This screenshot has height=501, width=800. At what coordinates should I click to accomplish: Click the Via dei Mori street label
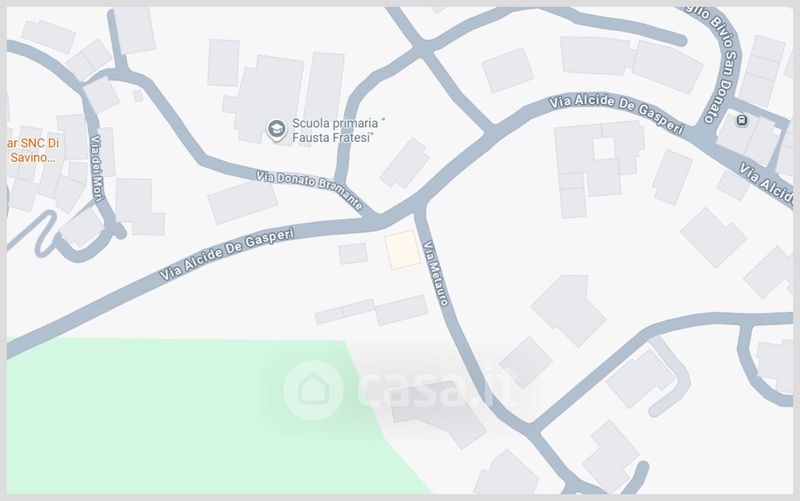tap(97, 168)
